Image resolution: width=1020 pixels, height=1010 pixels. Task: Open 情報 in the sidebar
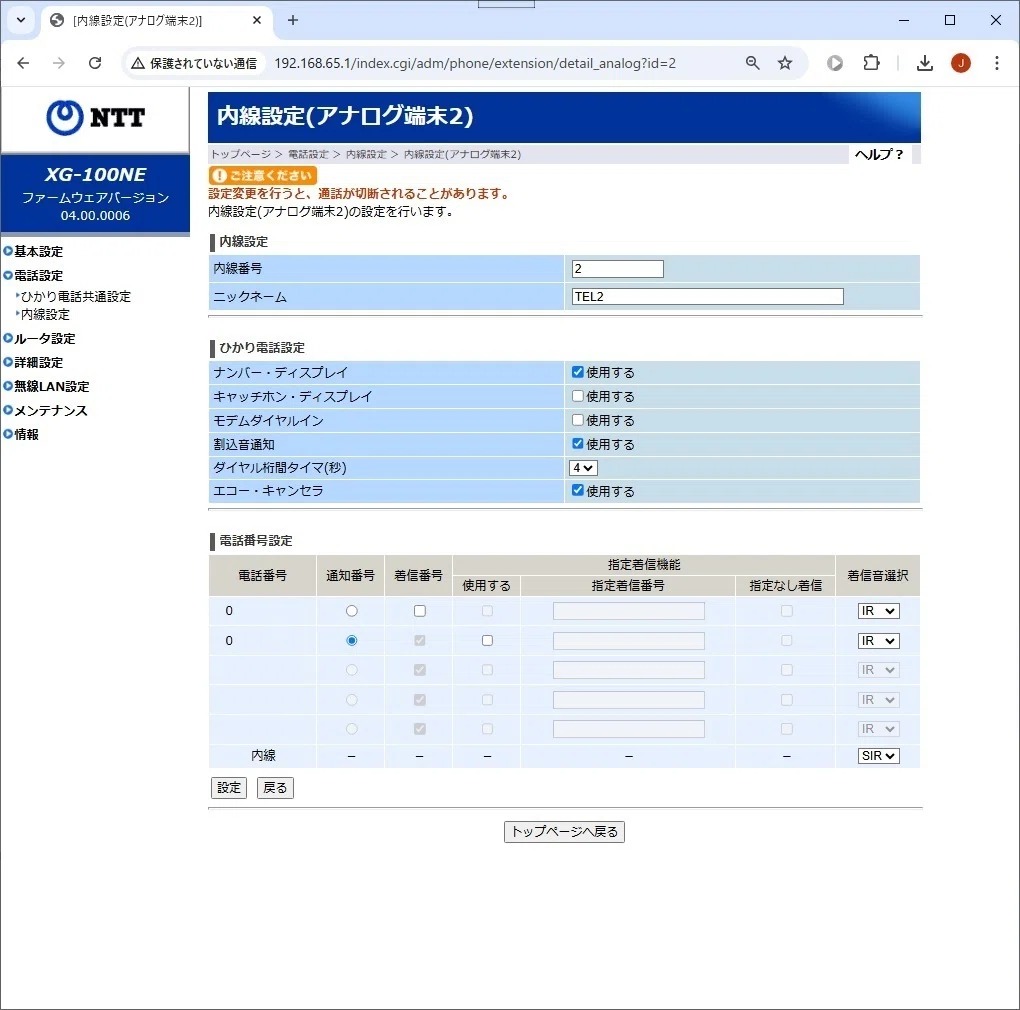pos(26,434)
